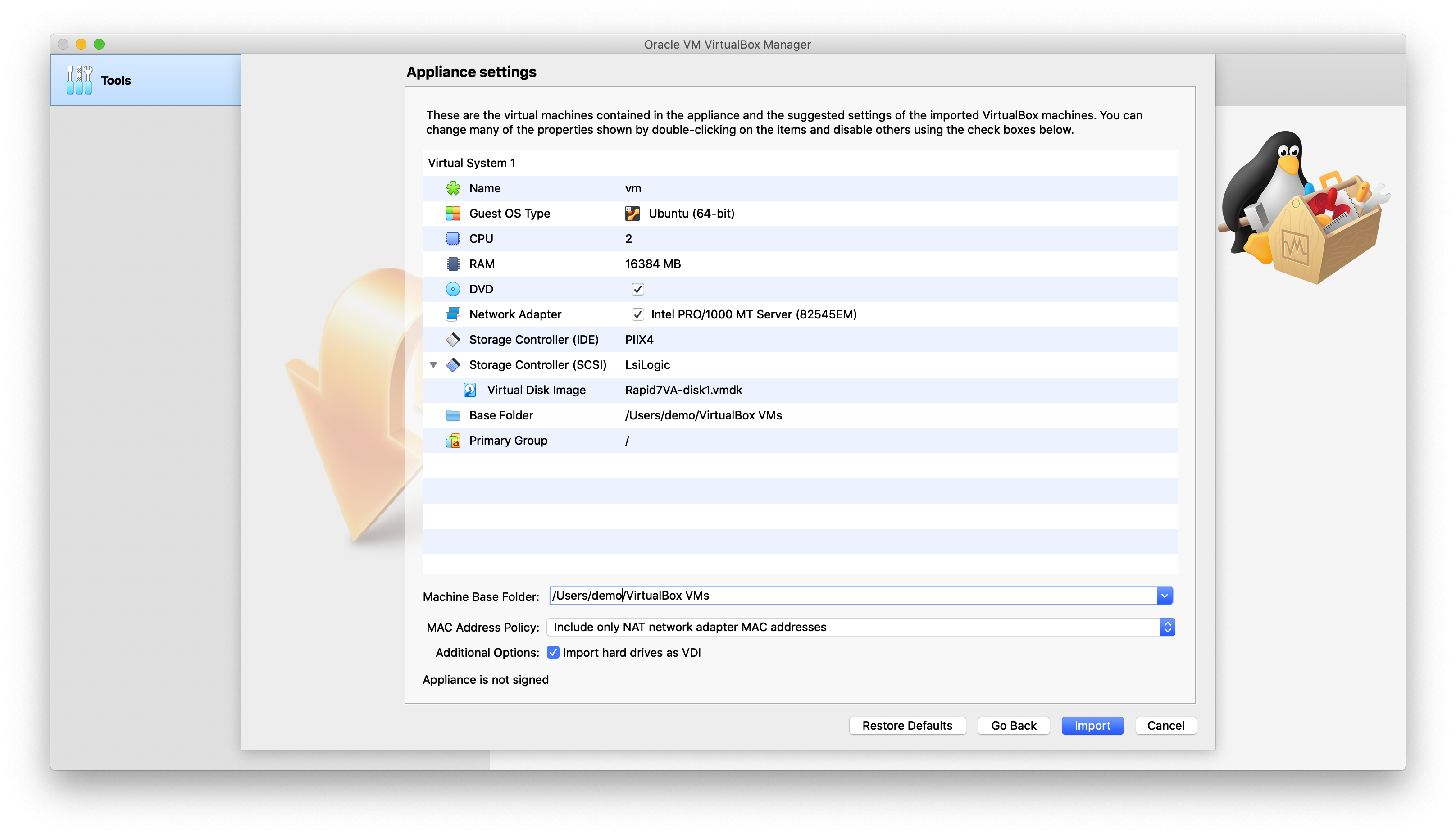Click the Go Back button
Image resolution: width=1456 pixels, height=837 pixels.
click(x=1014, y=725)
